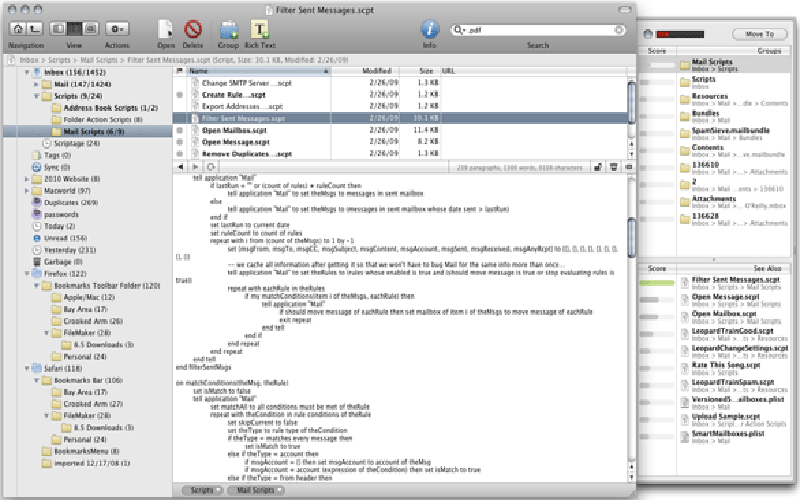The image size is (800, 500).
Task: Collapse the Bookmarks Toolbar Folder node
Action: [x=36, y=286]
